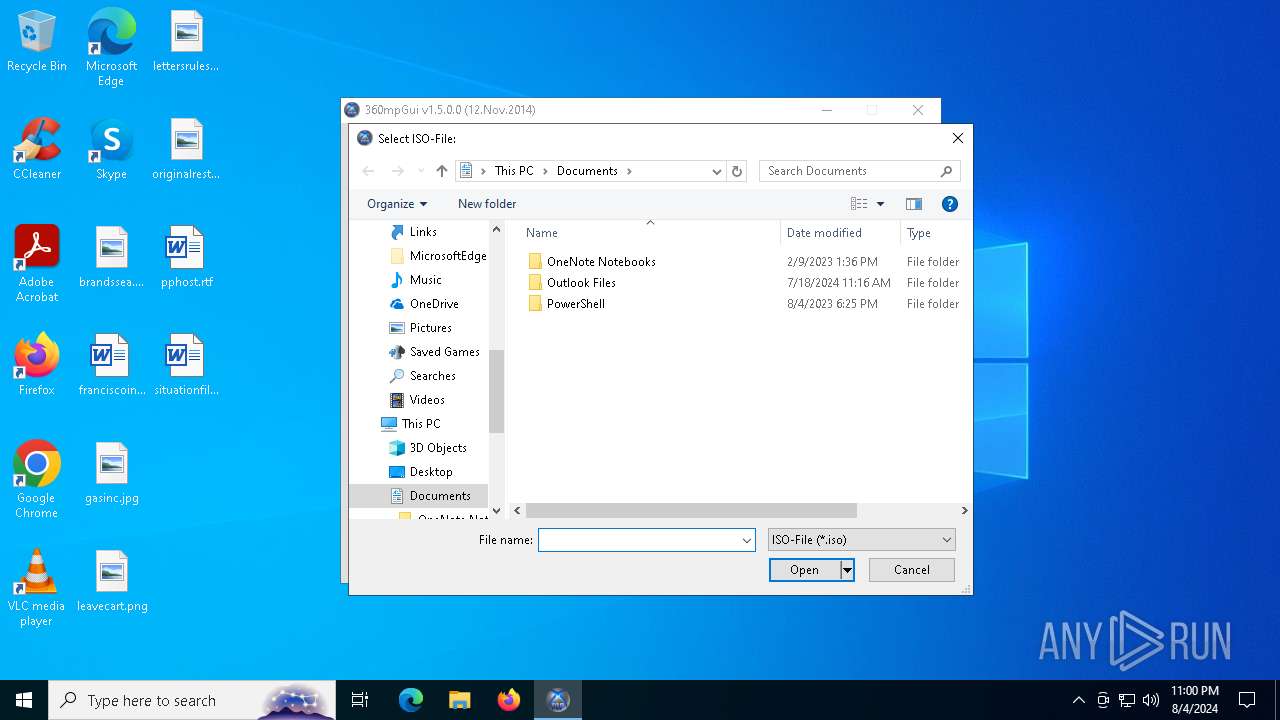Click Documents breadcrumb in address bar

[587, 171]
